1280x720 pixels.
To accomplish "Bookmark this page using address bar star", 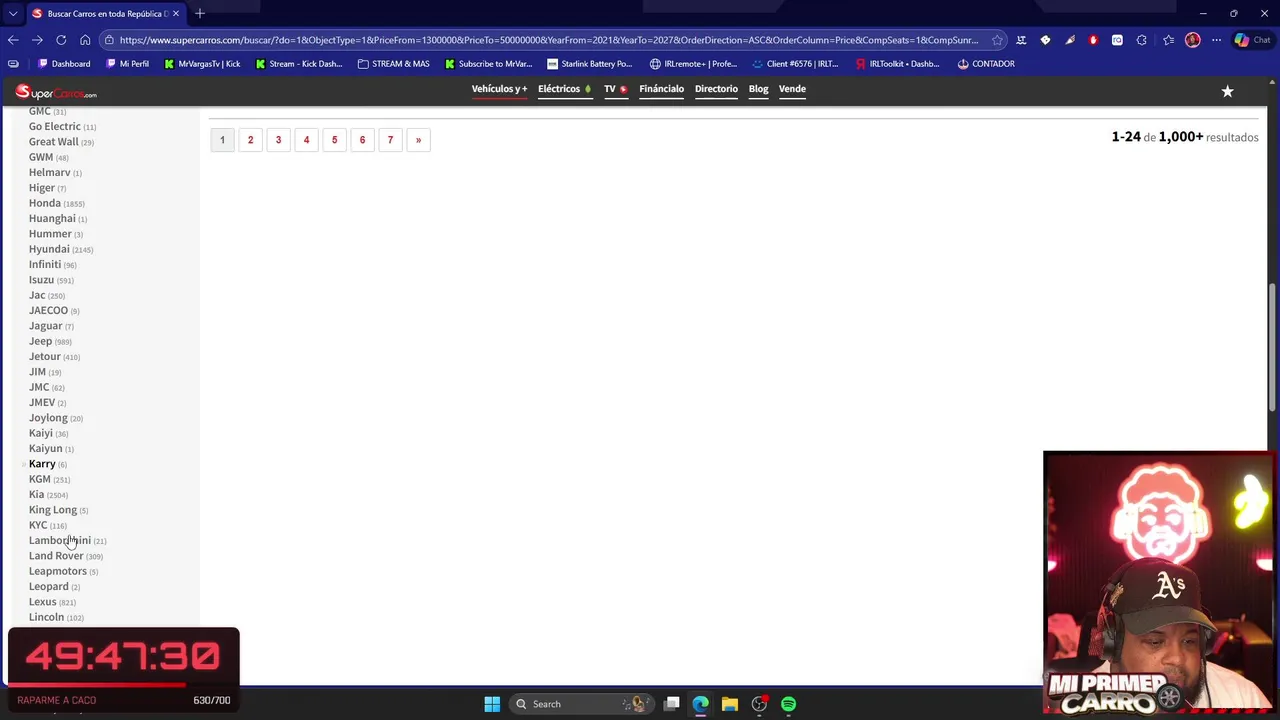I will tap(997, 40).
